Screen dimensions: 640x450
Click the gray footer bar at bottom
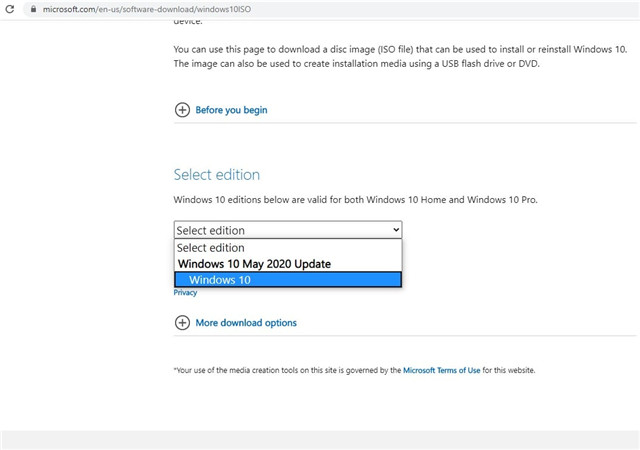(x=320, y=440)
